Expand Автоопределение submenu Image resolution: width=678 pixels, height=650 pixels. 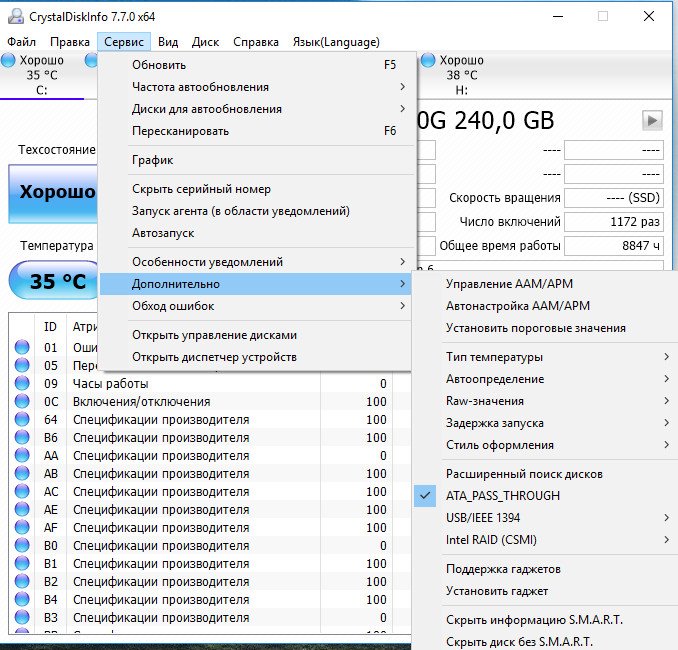[545, 379]
